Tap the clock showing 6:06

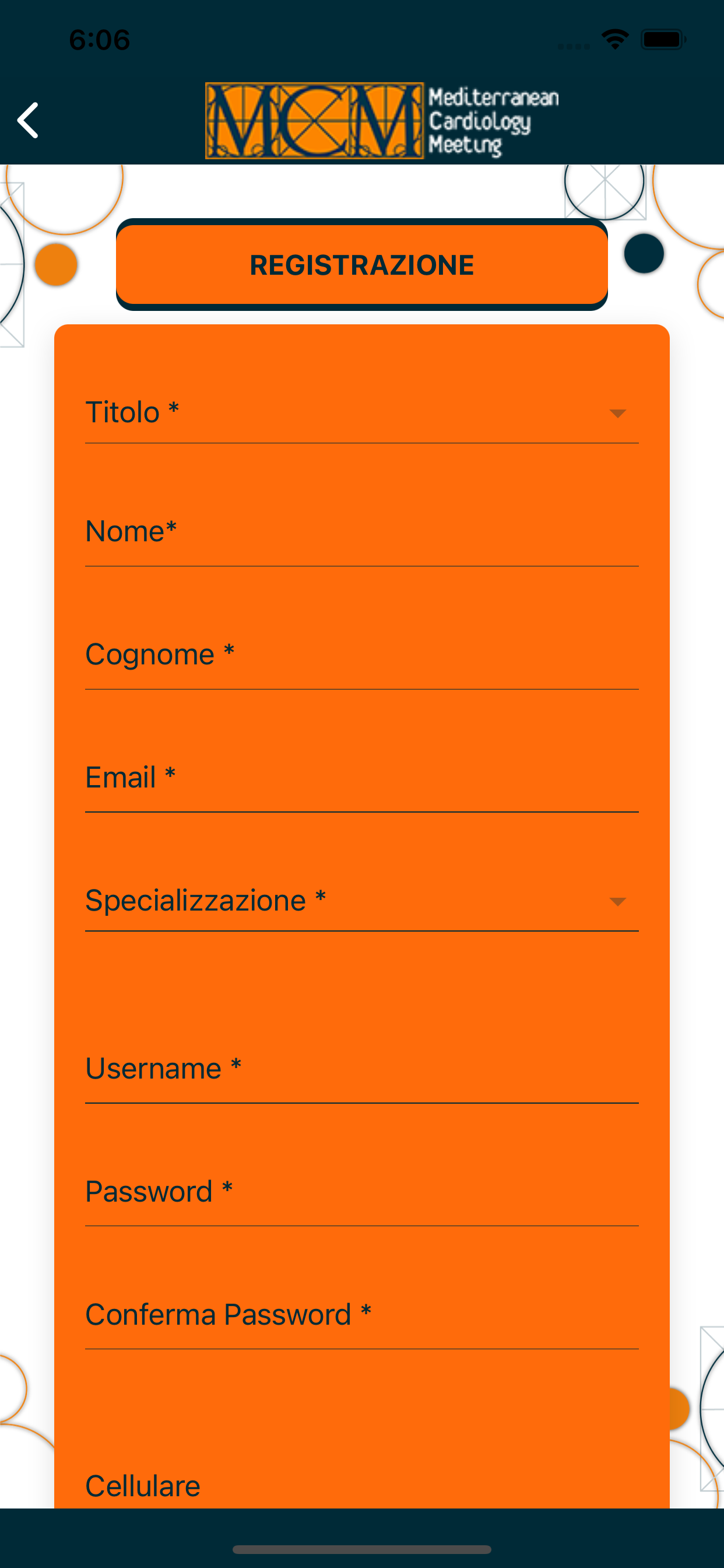point(99,39)
